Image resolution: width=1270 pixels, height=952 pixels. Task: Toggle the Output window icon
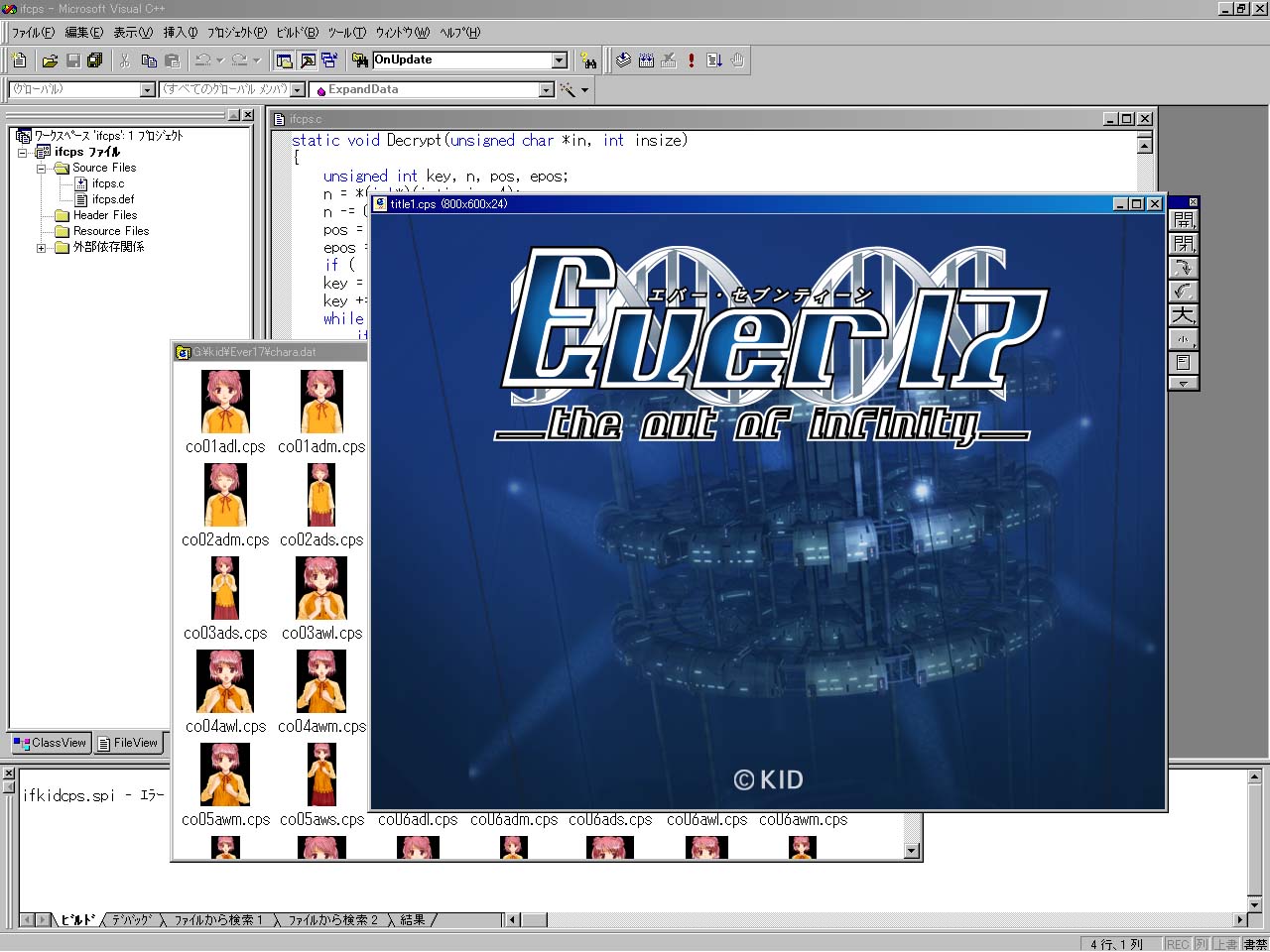(x=308, y=60)
